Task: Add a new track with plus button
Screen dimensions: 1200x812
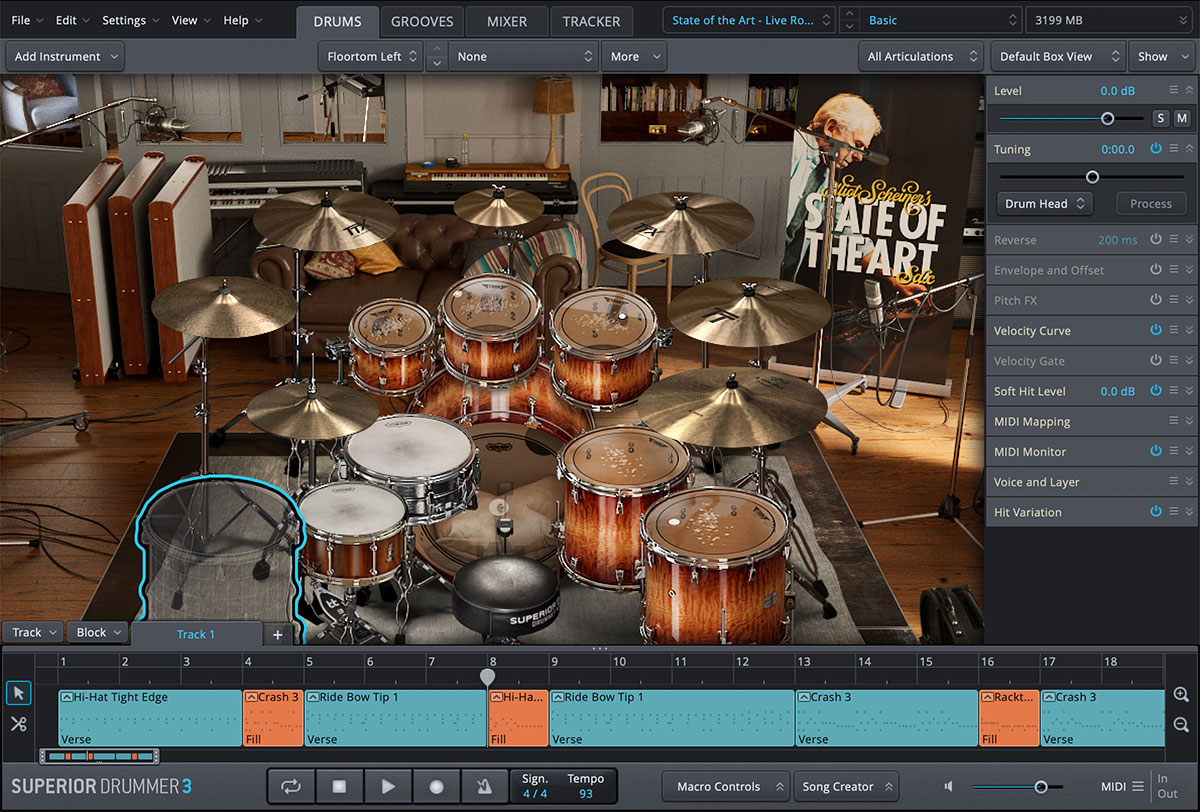Action: [x=278, y=634]
